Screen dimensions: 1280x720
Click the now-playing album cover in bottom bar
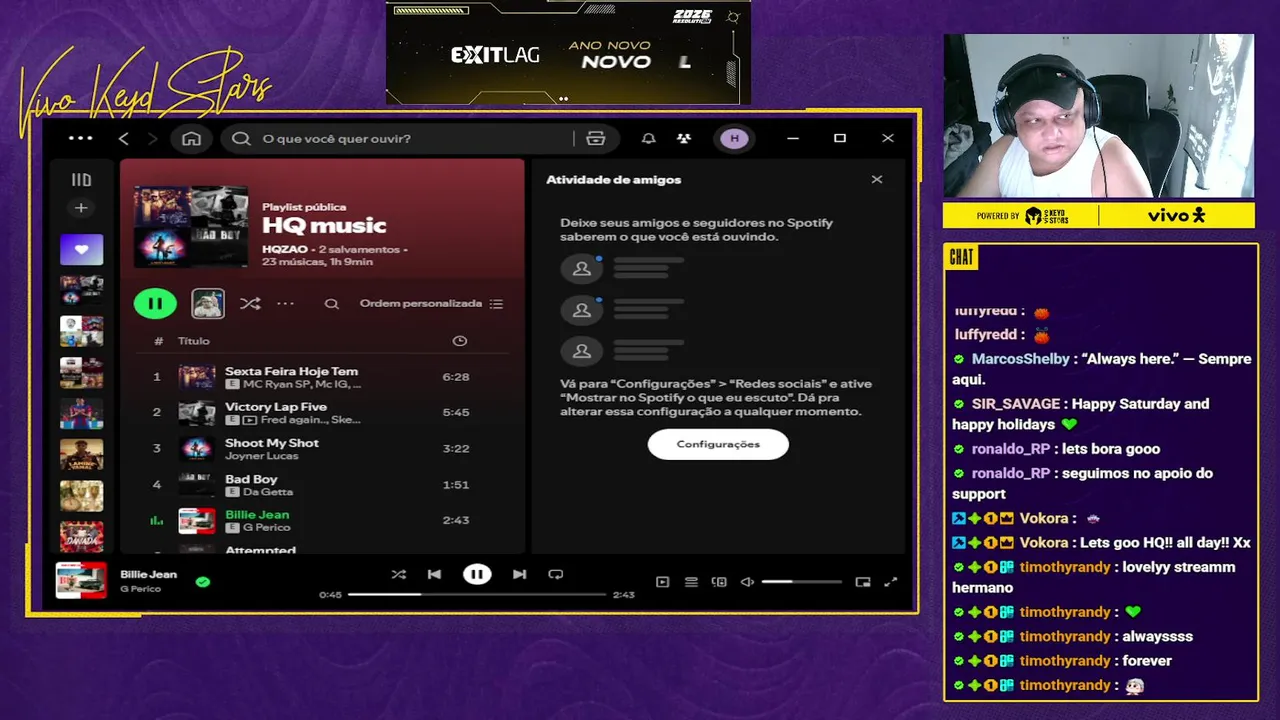[x=81, y=580]
